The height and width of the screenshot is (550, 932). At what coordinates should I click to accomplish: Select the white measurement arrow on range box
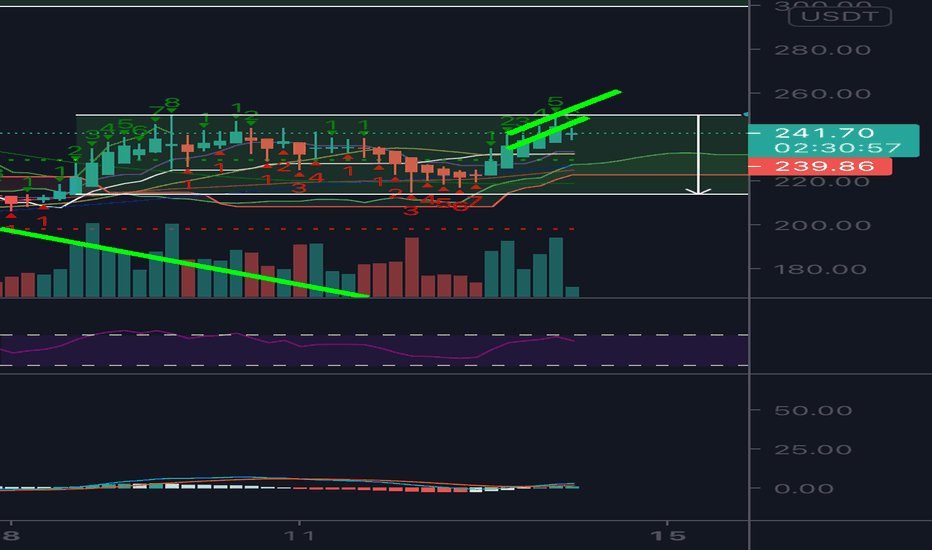(698, 155)
